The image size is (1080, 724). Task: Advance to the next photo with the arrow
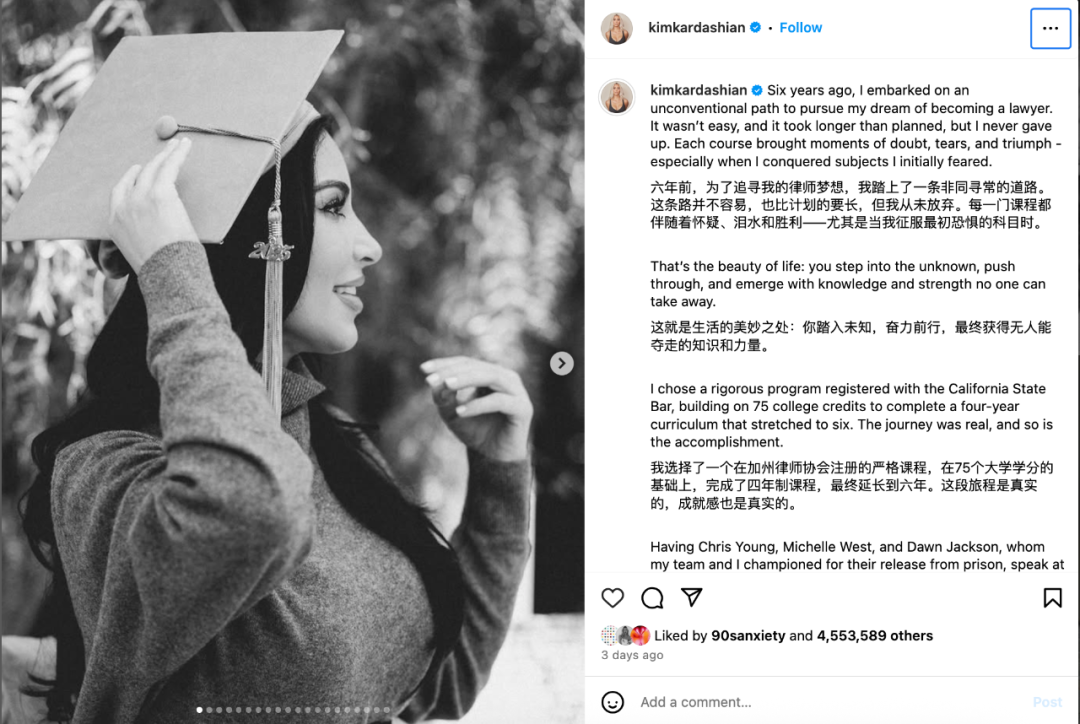561,363
